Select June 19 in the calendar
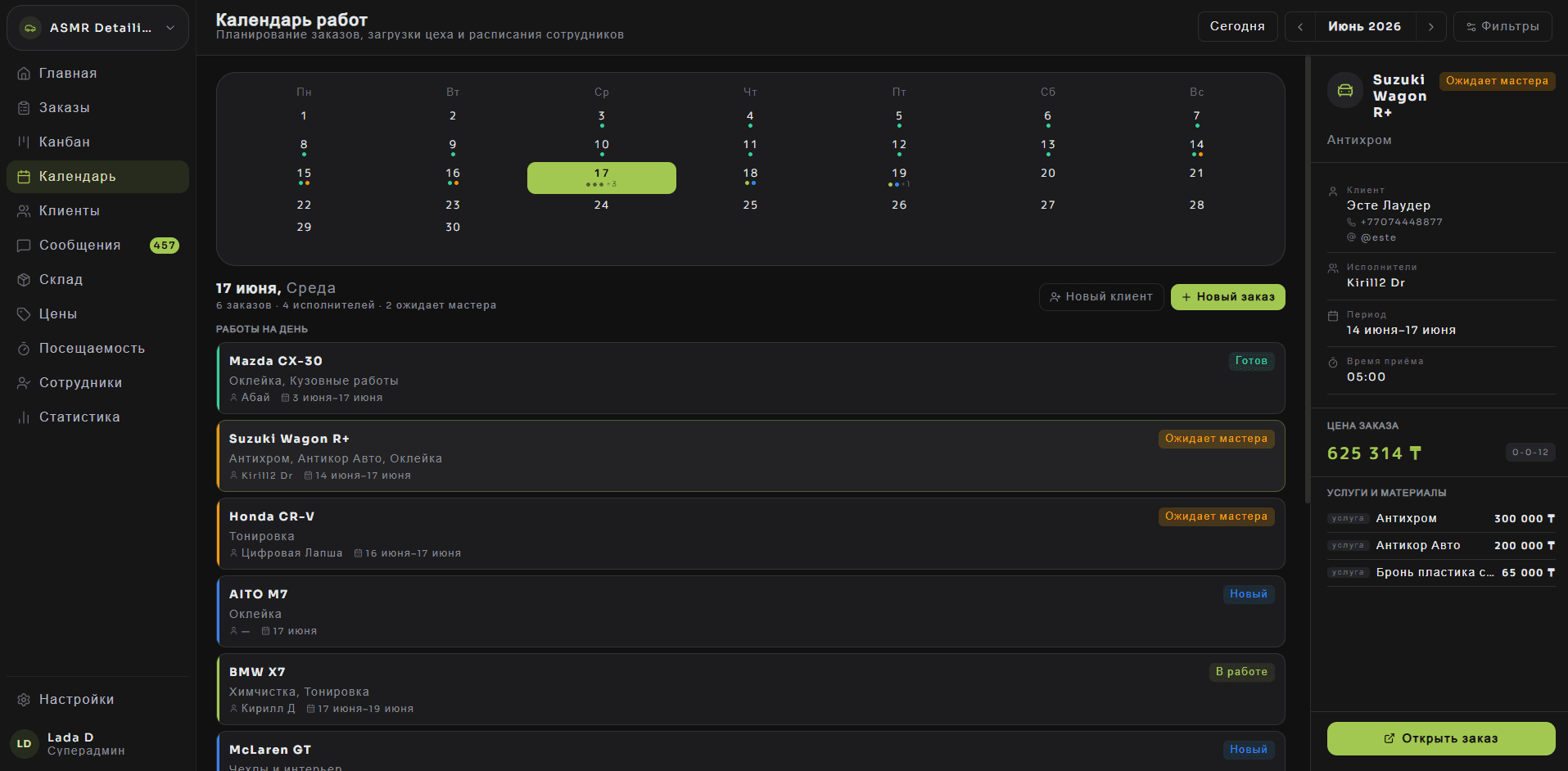This screenshot has height=771, width=1568. pyautogui.click(x=899, y=178)
